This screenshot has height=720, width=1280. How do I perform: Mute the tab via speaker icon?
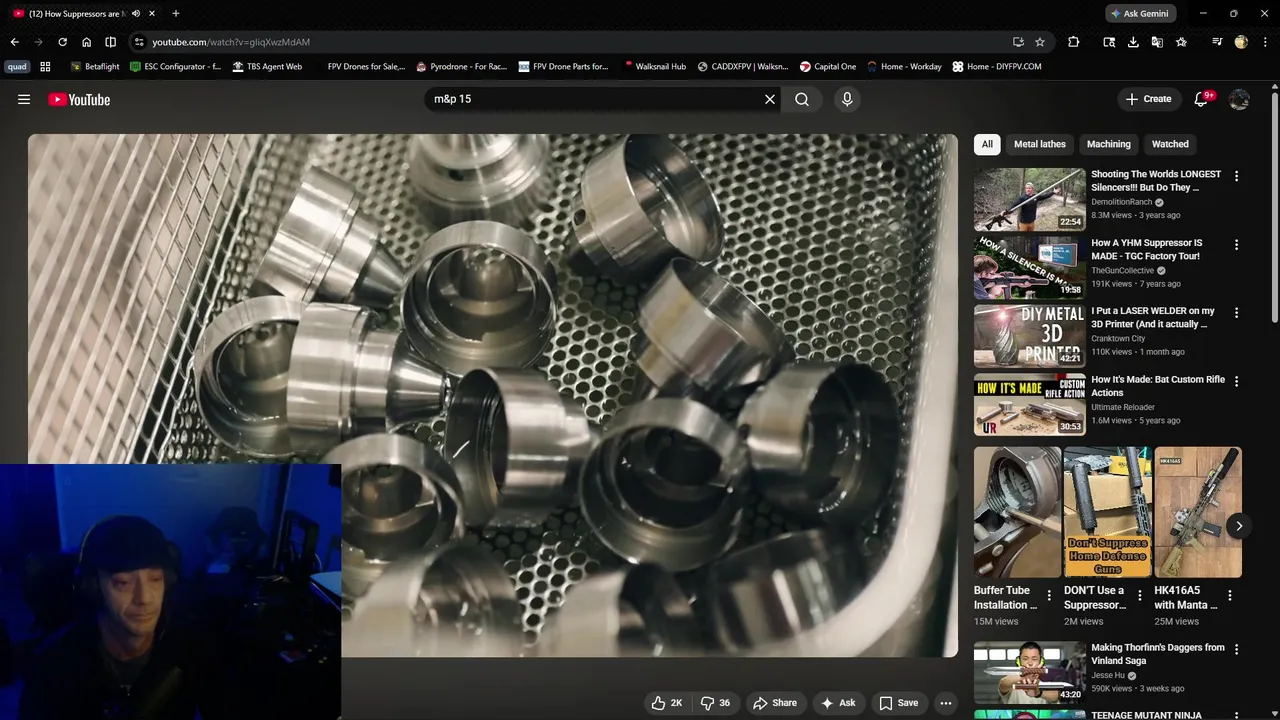coord(136,13)
